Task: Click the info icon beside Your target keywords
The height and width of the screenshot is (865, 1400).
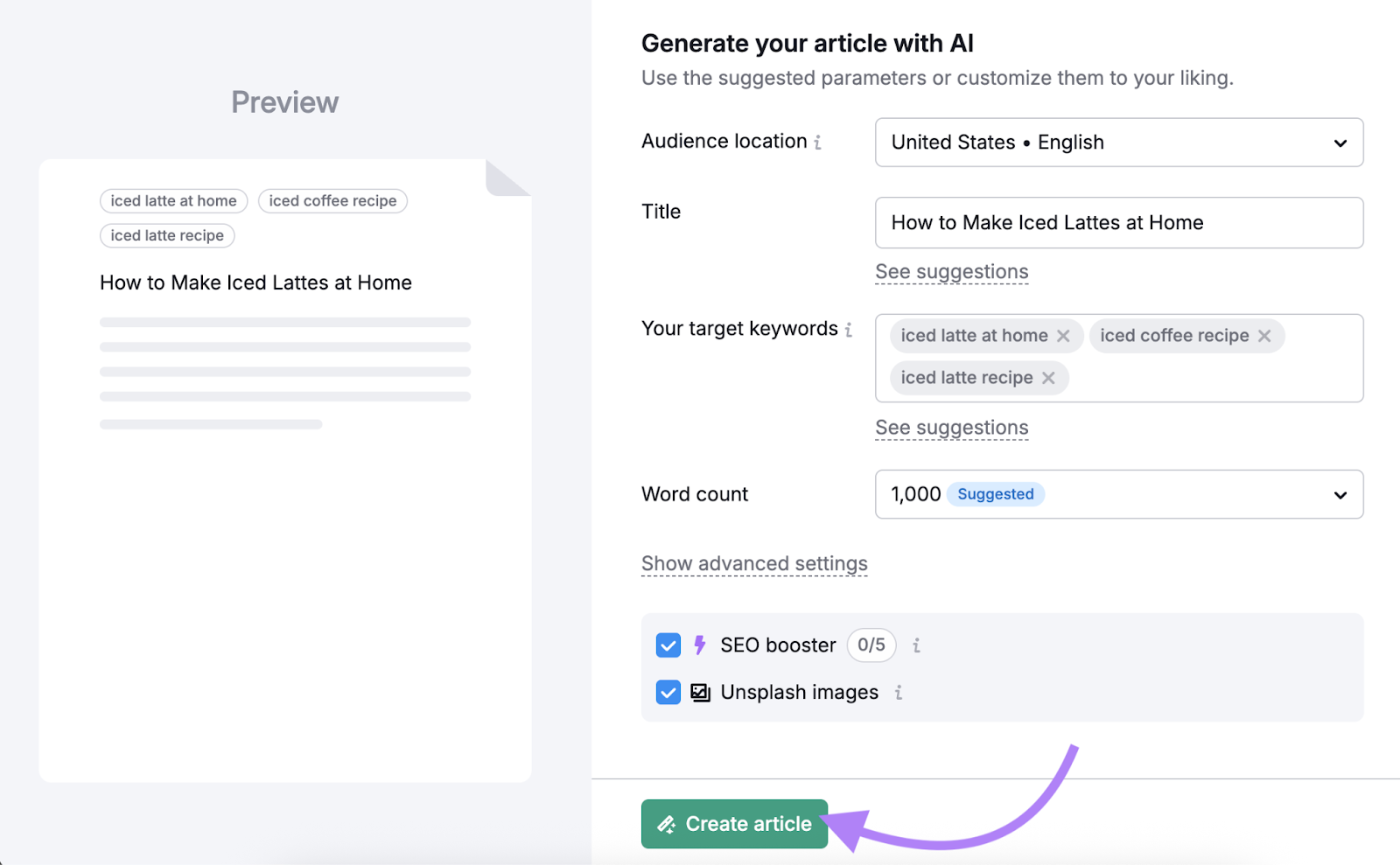Action: coord(850,330)
